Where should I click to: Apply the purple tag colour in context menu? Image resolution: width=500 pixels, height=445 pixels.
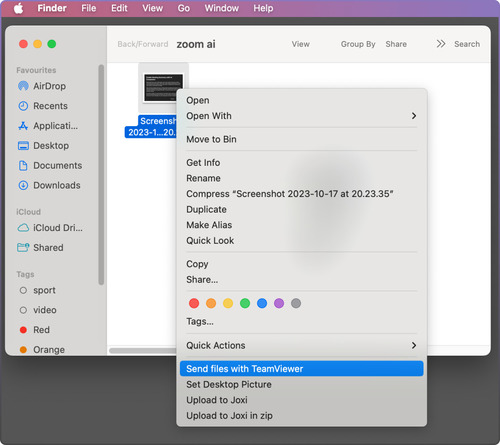click(x=279, y=303)
